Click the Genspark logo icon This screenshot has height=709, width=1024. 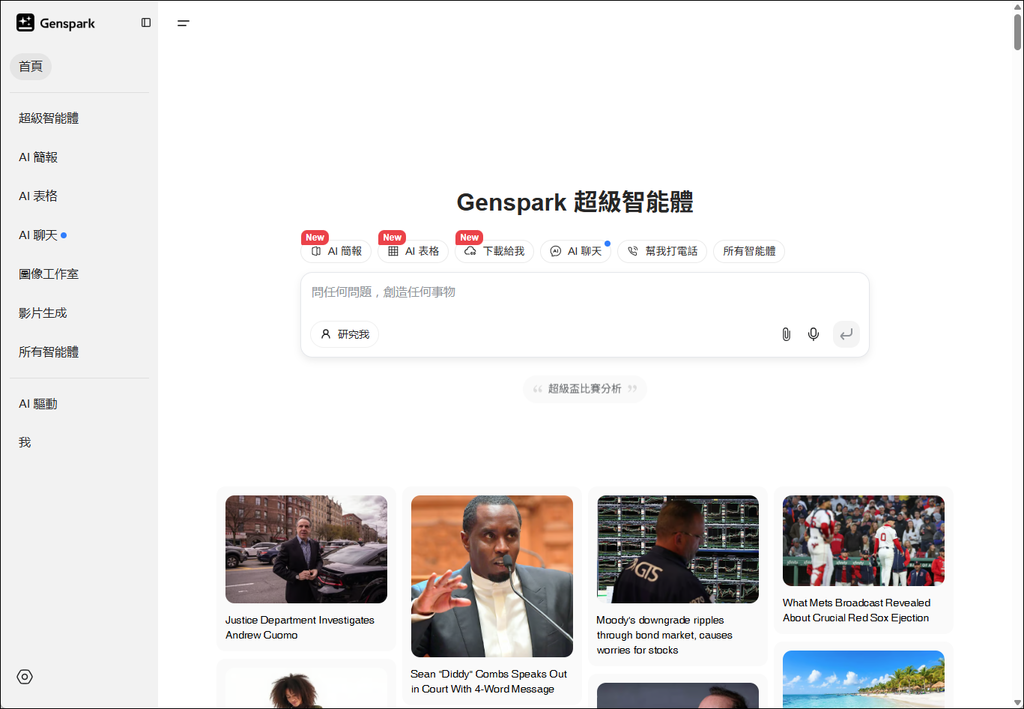25,23
